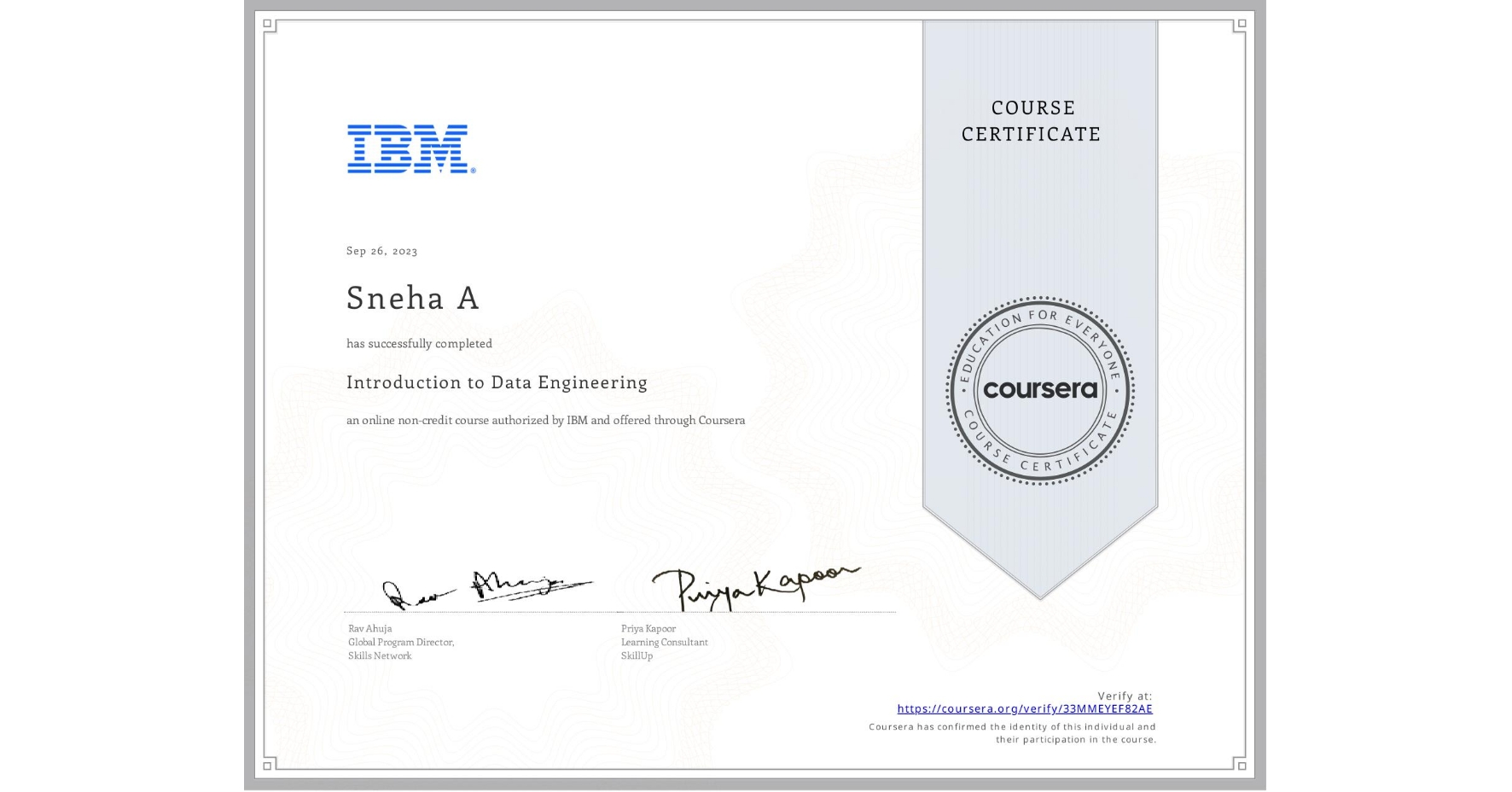The height and width of the screenshot is (792, 1512).
Task: Select the has successfully completed line
Action: (x=419, y=343)
